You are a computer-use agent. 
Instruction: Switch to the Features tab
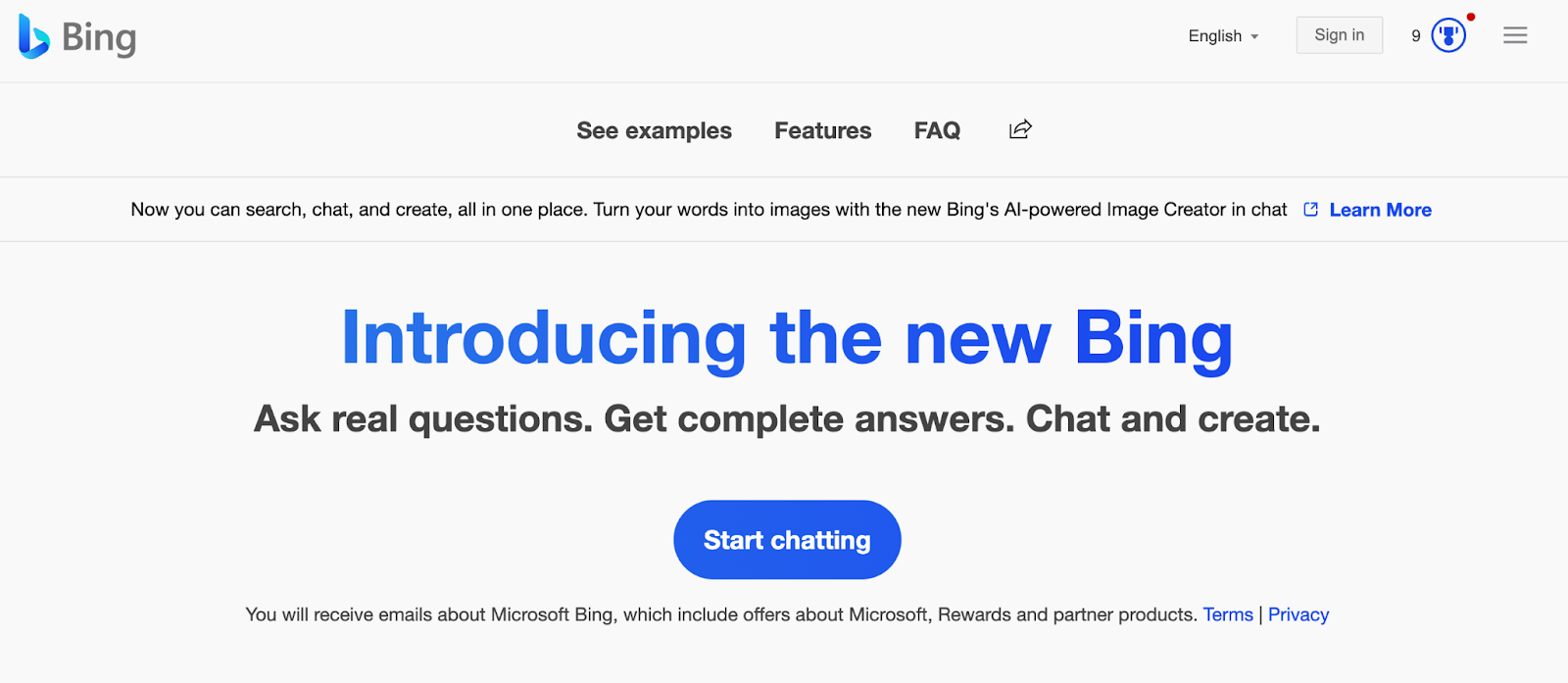point(822,130)
